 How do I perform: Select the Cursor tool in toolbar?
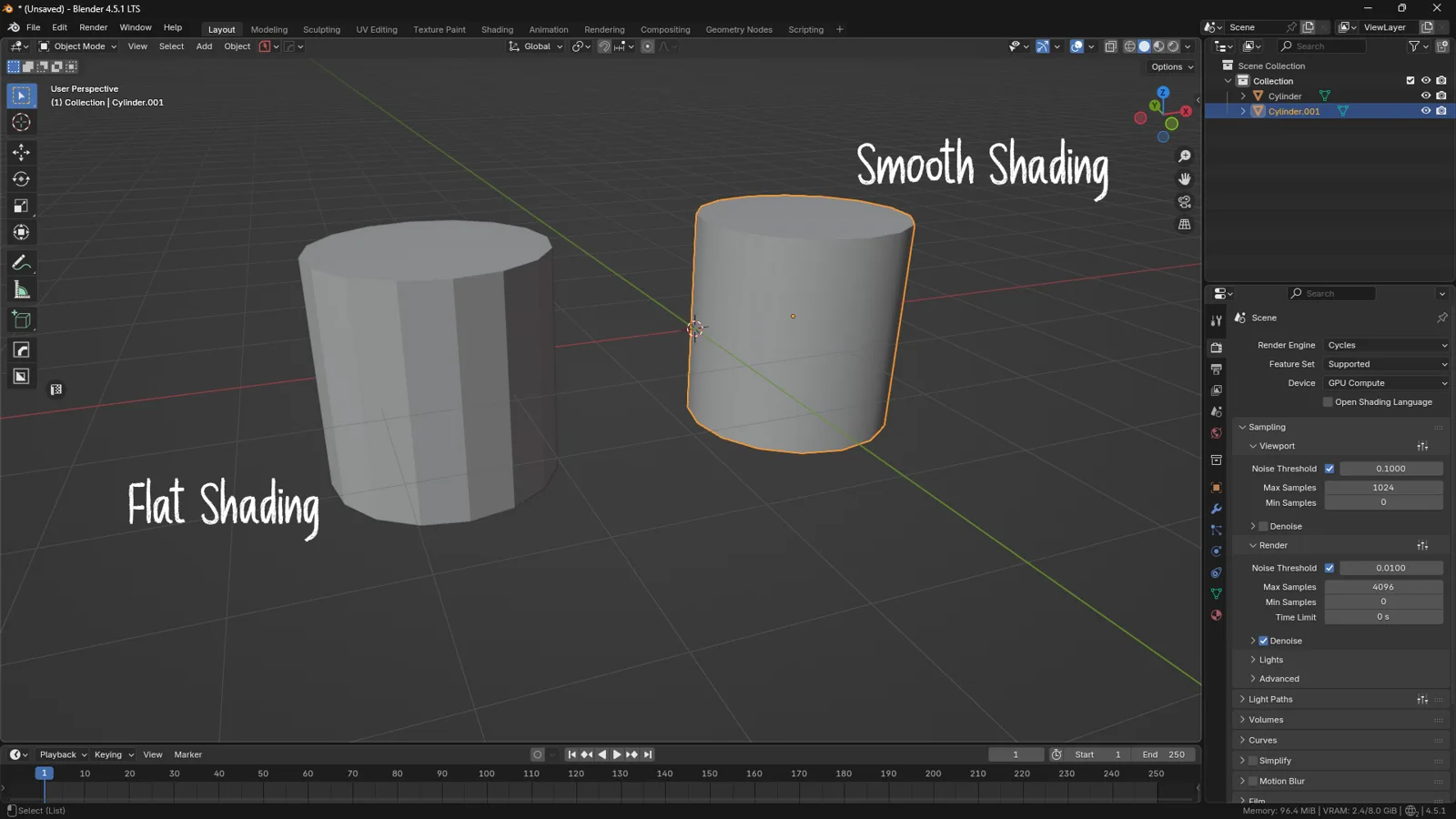pyautogui.click(x=21, y=123)
